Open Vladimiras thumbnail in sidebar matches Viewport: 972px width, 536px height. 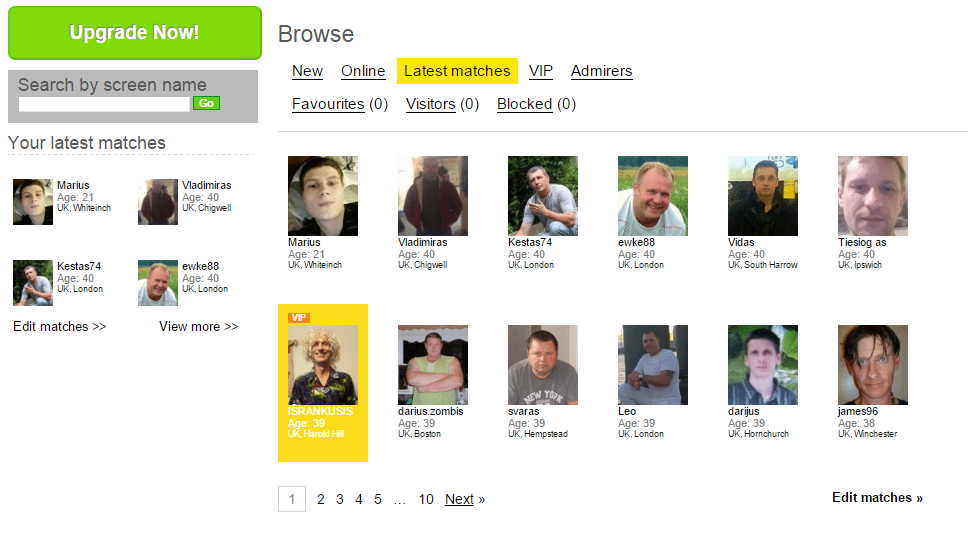(157, 202)
